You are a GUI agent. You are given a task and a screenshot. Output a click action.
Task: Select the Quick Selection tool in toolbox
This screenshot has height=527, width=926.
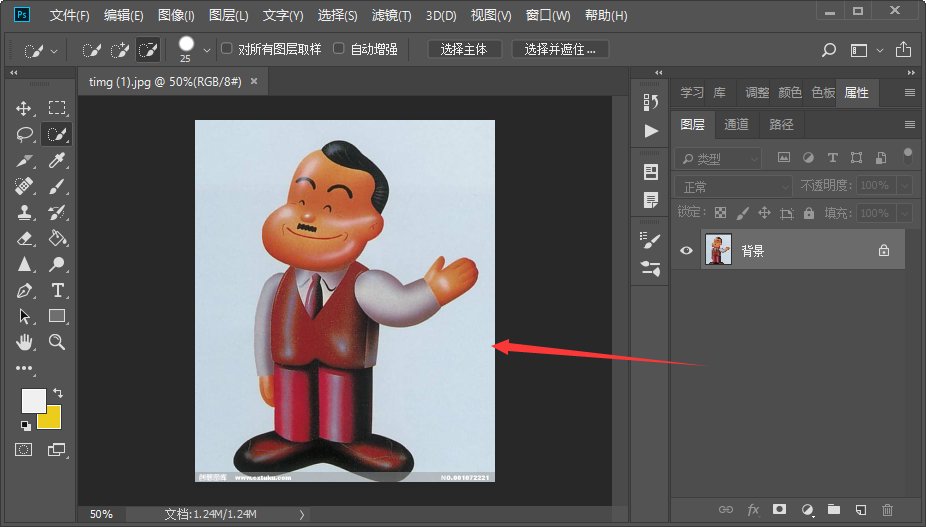[x=57, y=135]
